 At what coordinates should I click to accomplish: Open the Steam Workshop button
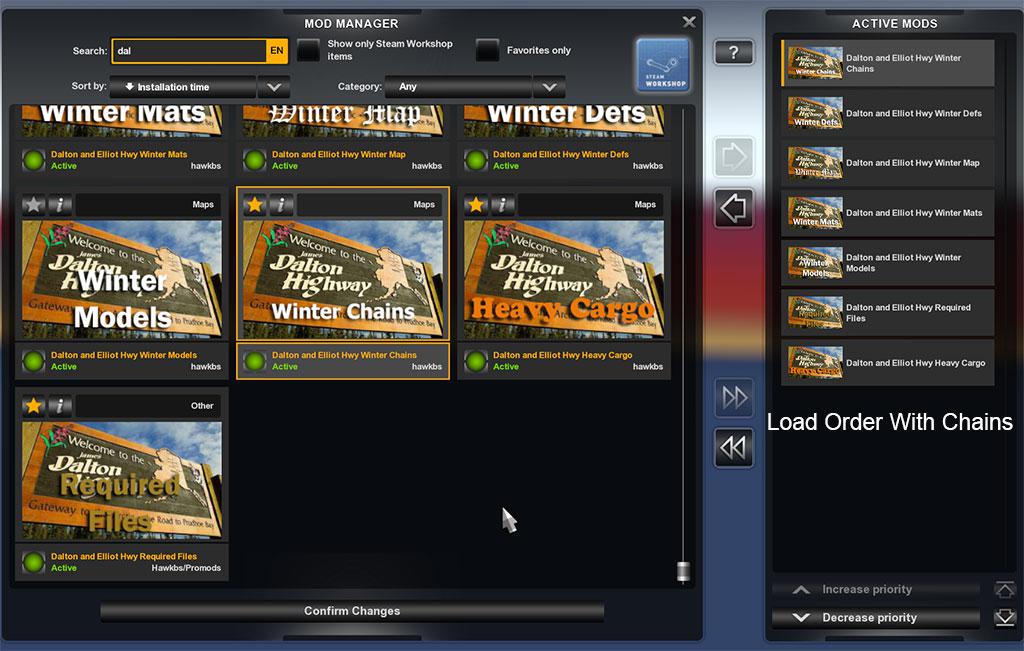point(662,66)
